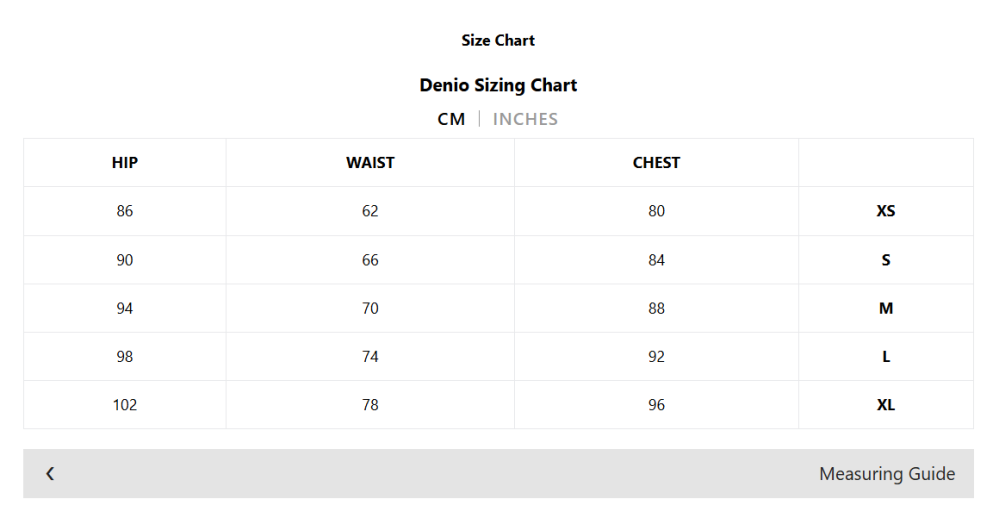Click the back chevron arrow icon
This screenshot has height=524, width=999.
[x=50, y=473]
